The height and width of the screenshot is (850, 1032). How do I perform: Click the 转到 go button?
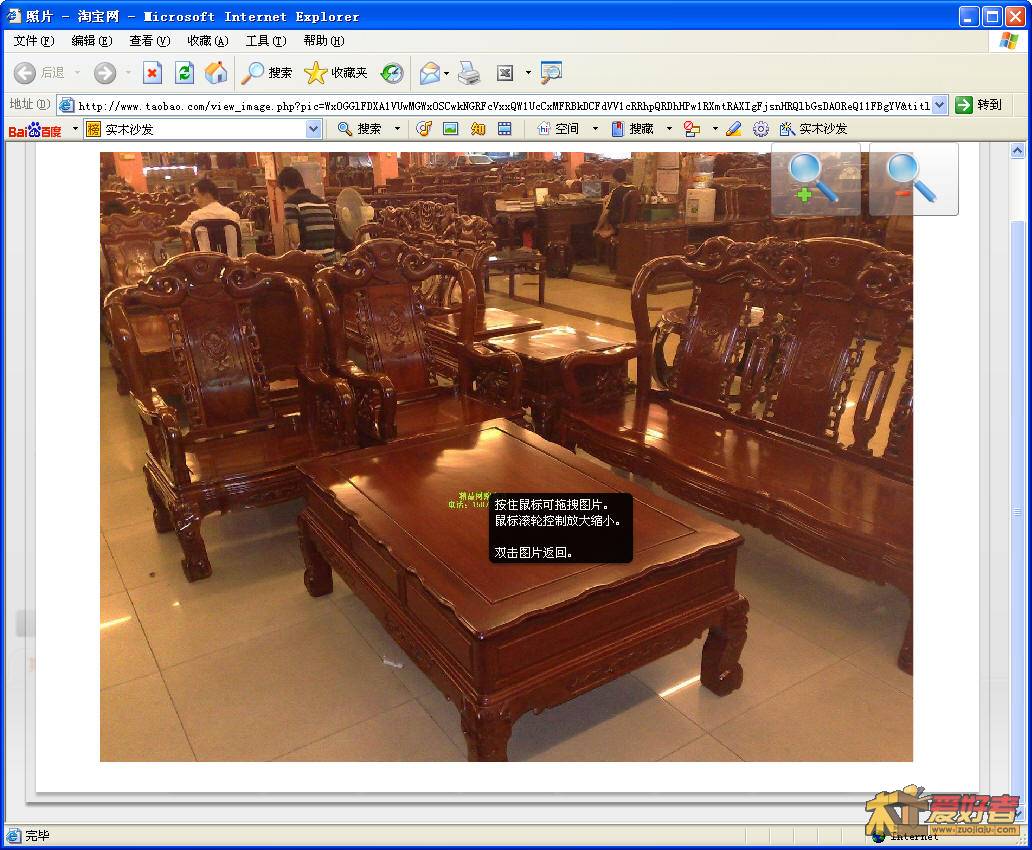coord(979,105)
